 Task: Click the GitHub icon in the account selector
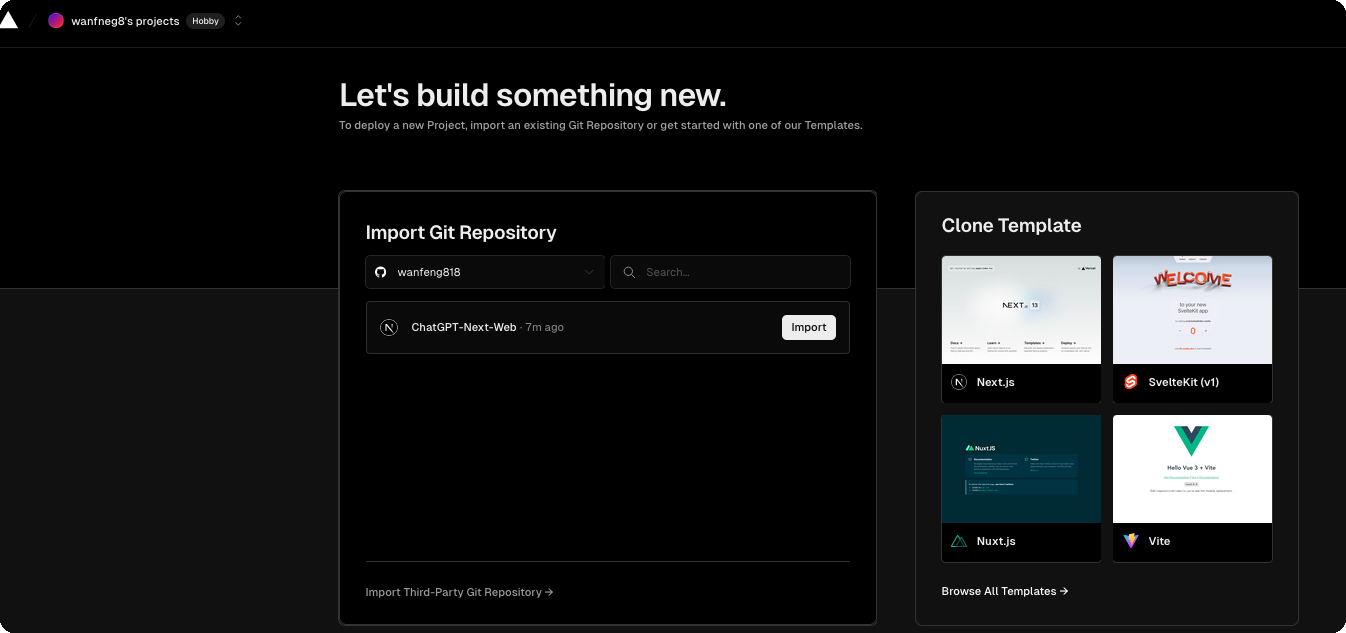click(380, 272)
